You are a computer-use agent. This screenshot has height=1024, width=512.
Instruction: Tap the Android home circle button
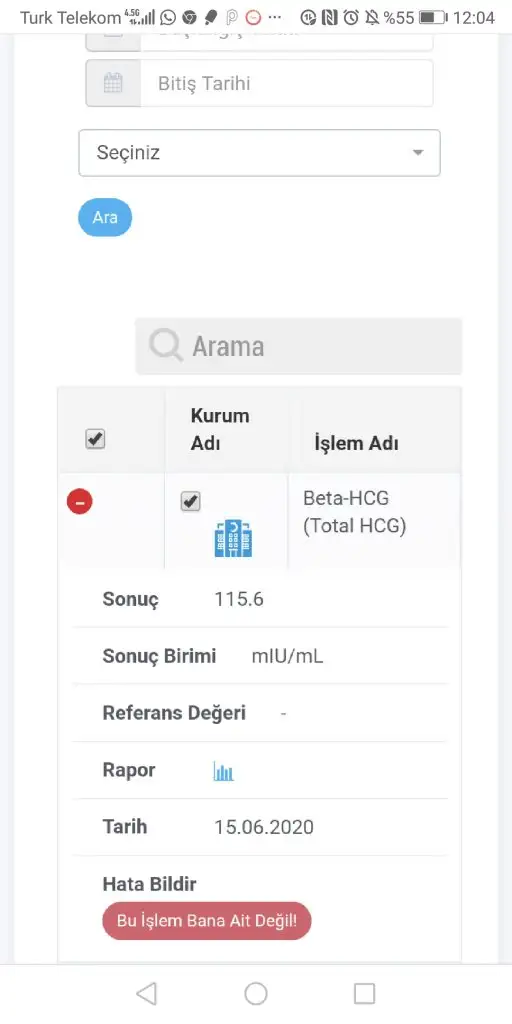[x=256, y=993]
